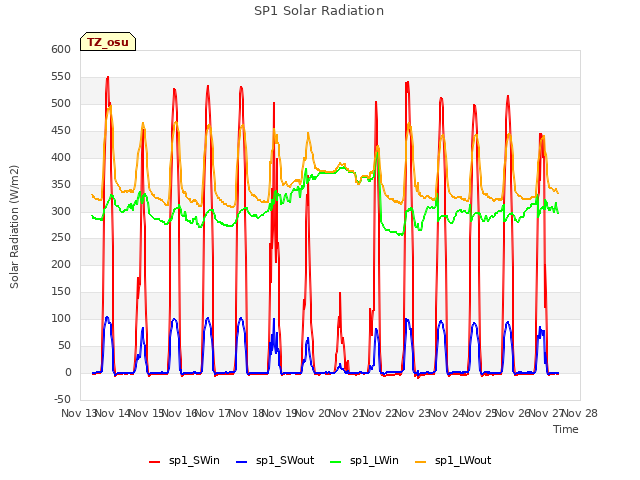Click the 300 y-axis tick label
The width and height of the screenshot is (640, 480).
pos(61,211)
